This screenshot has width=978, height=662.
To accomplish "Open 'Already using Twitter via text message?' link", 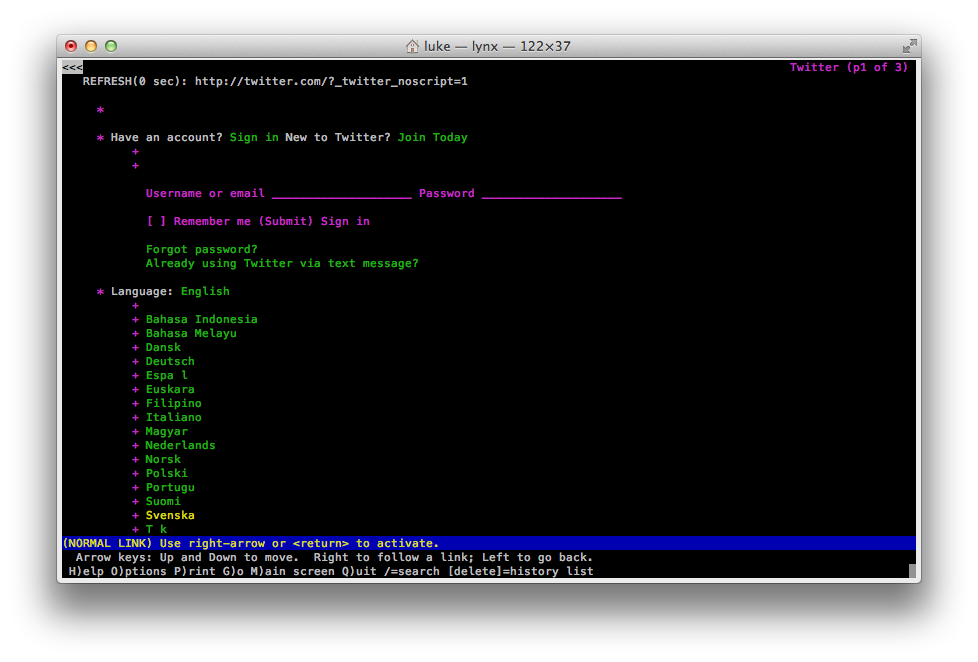I will click(282, 264).
